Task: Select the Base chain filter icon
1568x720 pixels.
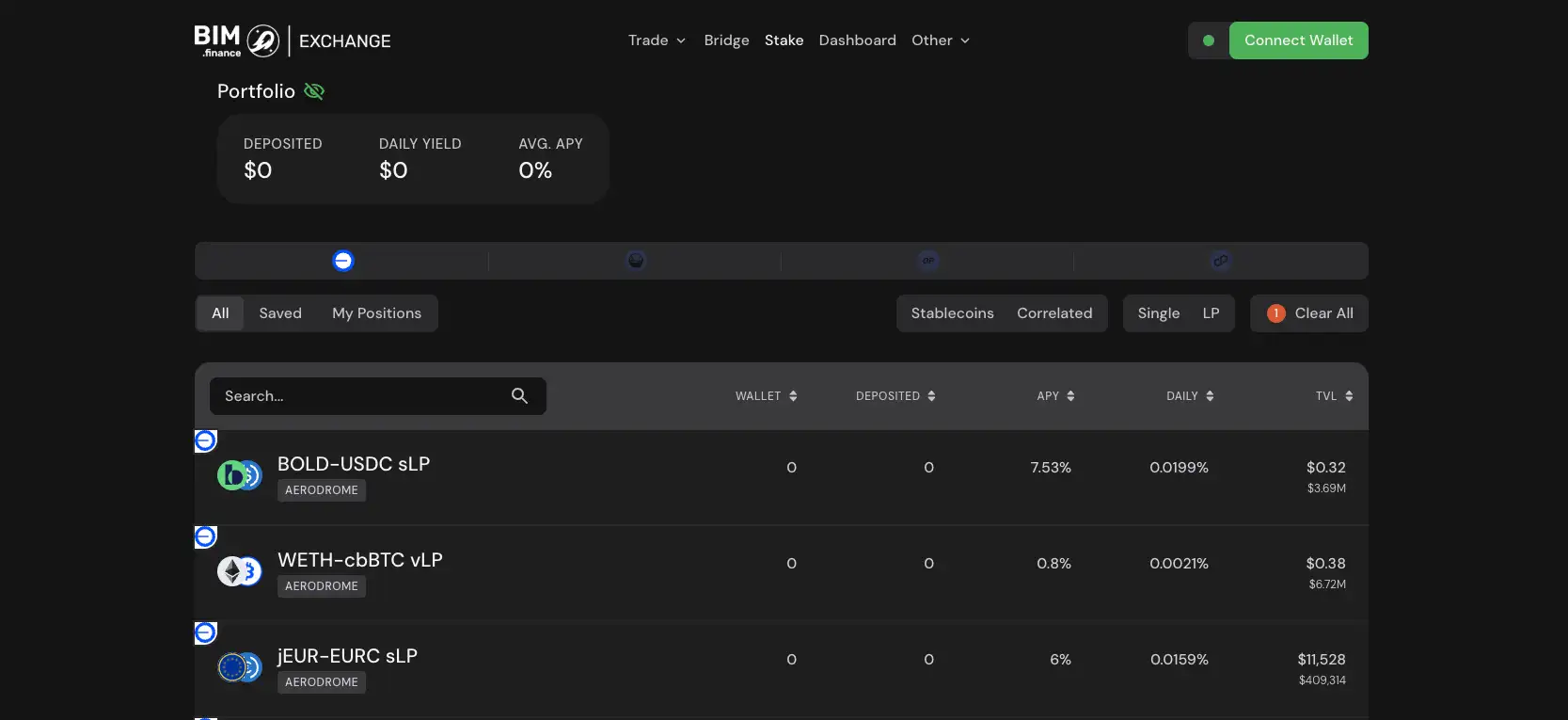Action: 343,261
